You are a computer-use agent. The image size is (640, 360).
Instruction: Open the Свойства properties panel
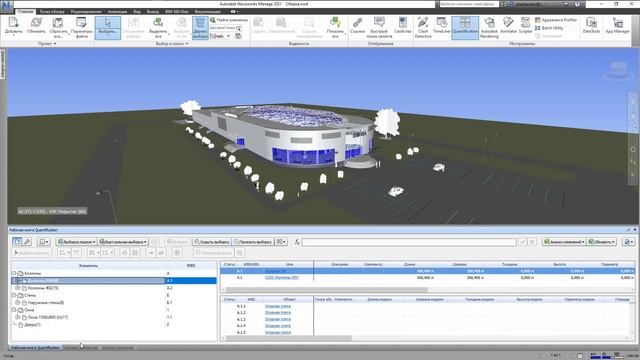point(402,25)
